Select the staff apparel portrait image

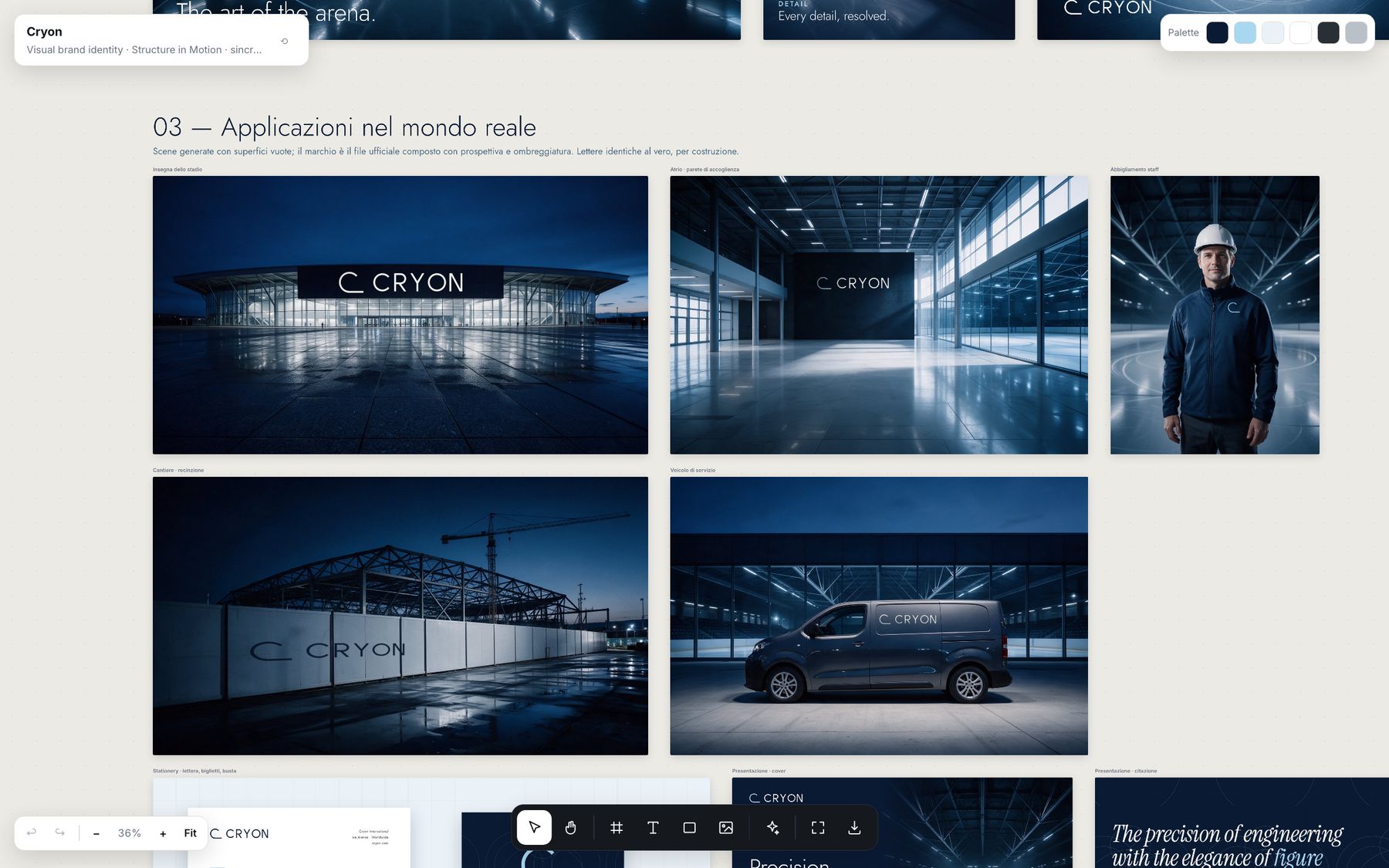click(1215, 315)
